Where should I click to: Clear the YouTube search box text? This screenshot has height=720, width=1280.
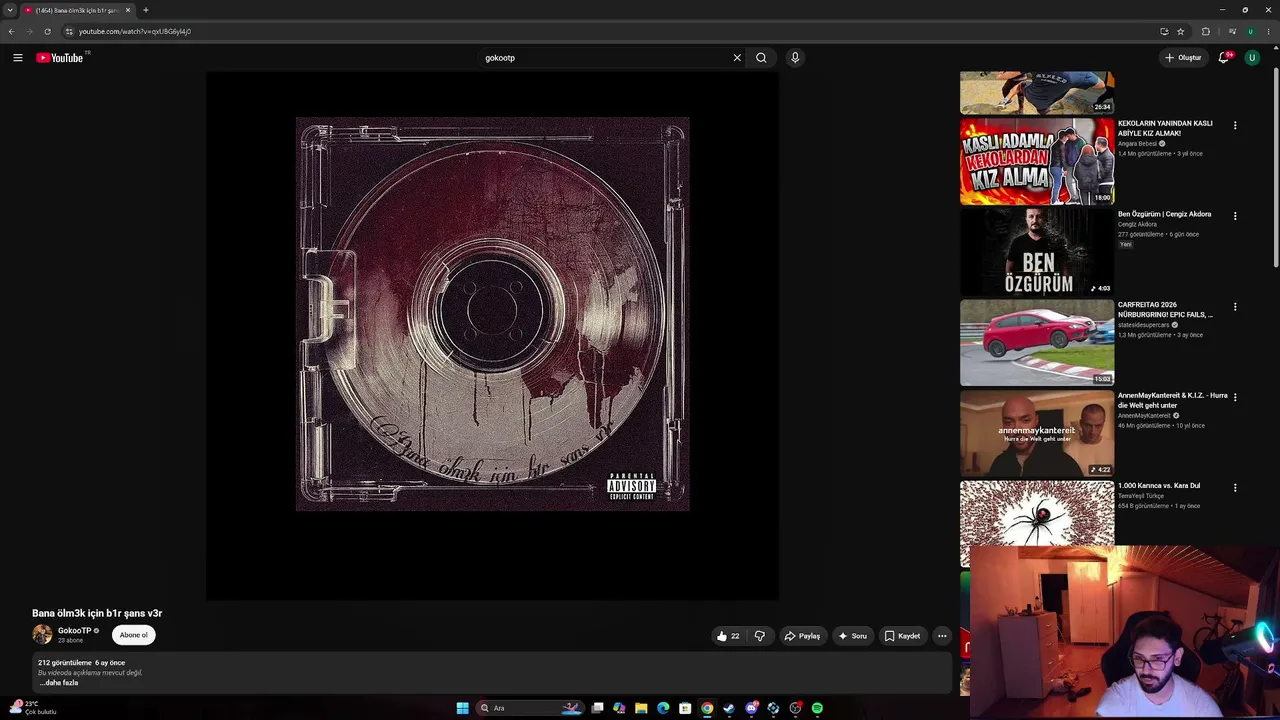pyautogui.click(x=737, y=58)
